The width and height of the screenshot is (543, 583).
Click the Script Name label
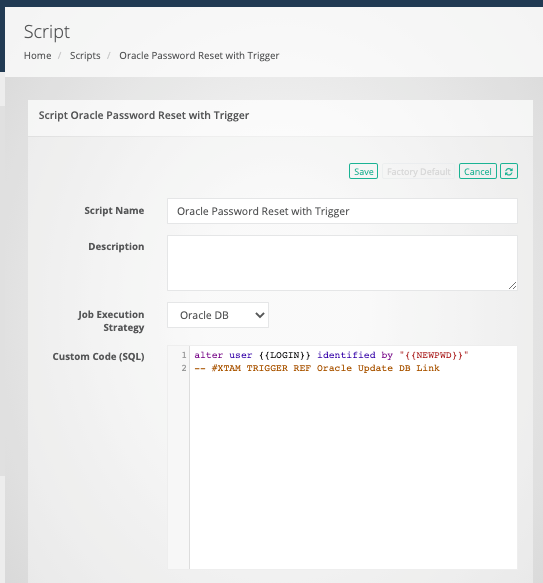(x=114, y=210)
